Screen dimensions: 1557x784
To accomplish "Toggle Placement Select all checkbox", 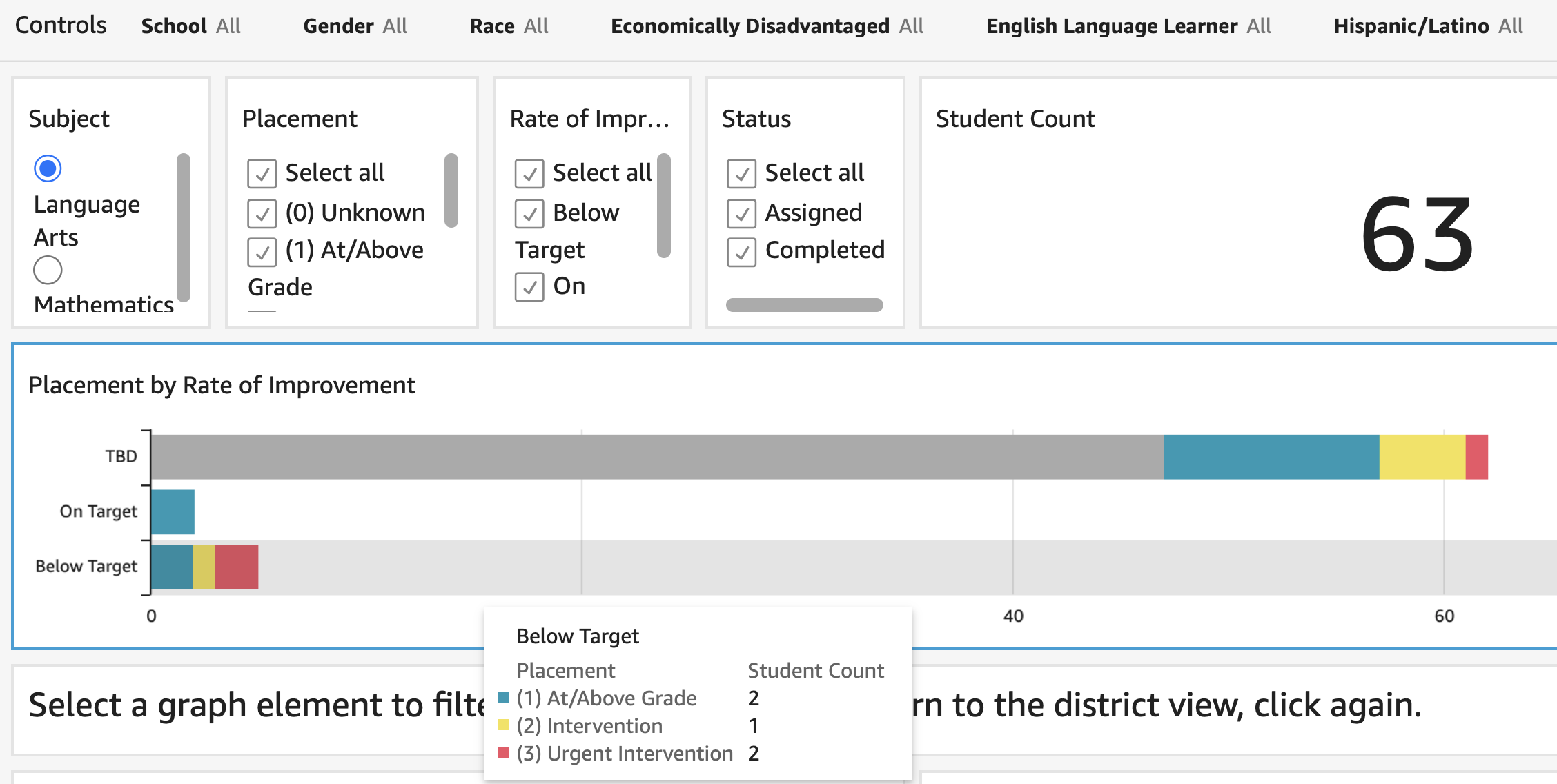I will [x=262, y=173].
